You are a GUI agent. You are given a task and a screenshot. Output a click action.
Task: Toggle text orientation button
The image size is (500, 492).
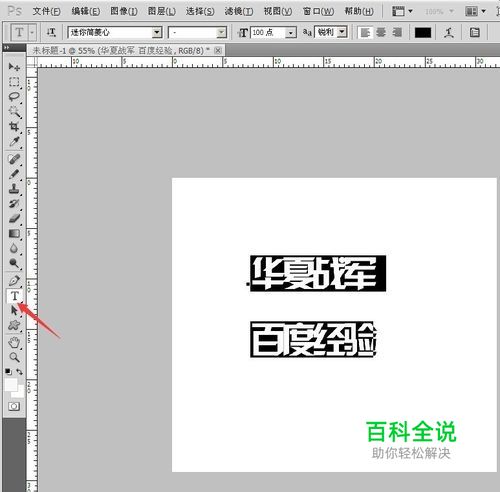51,32
